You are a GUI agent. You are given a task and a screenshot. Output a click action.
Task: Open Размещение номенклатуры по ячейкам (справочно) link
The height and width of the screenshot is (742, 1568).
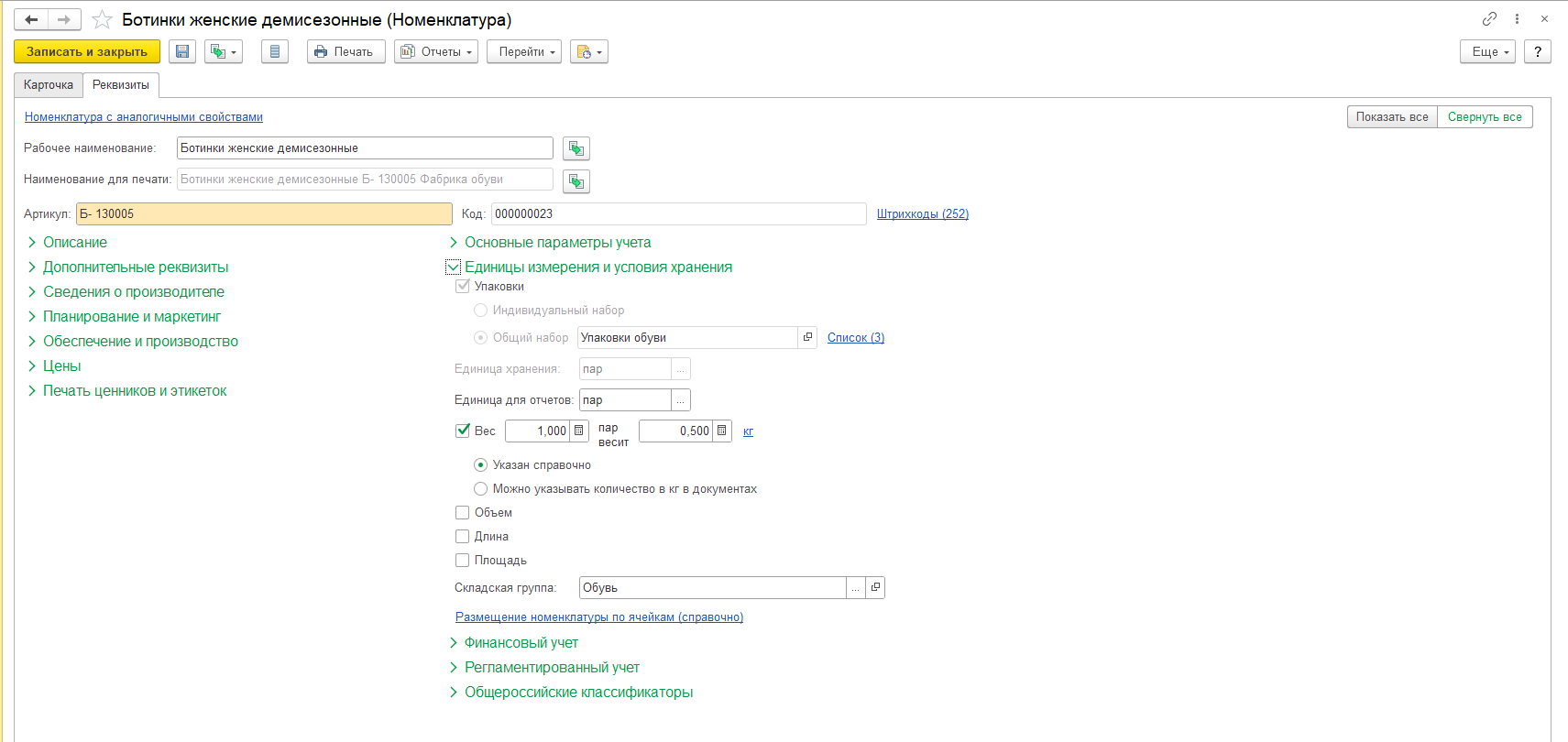pyautogui.click(x=599, y=617)
